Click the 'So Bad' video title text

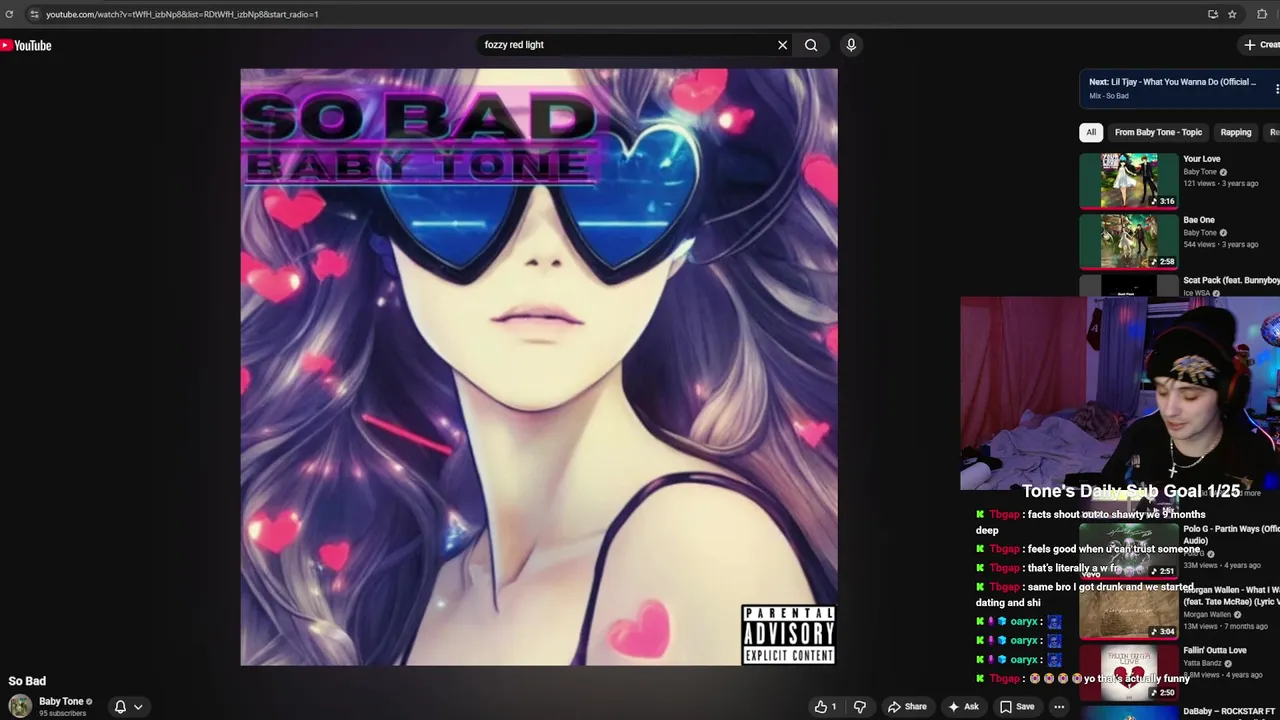pyautogui.click(x=27, y=681)
